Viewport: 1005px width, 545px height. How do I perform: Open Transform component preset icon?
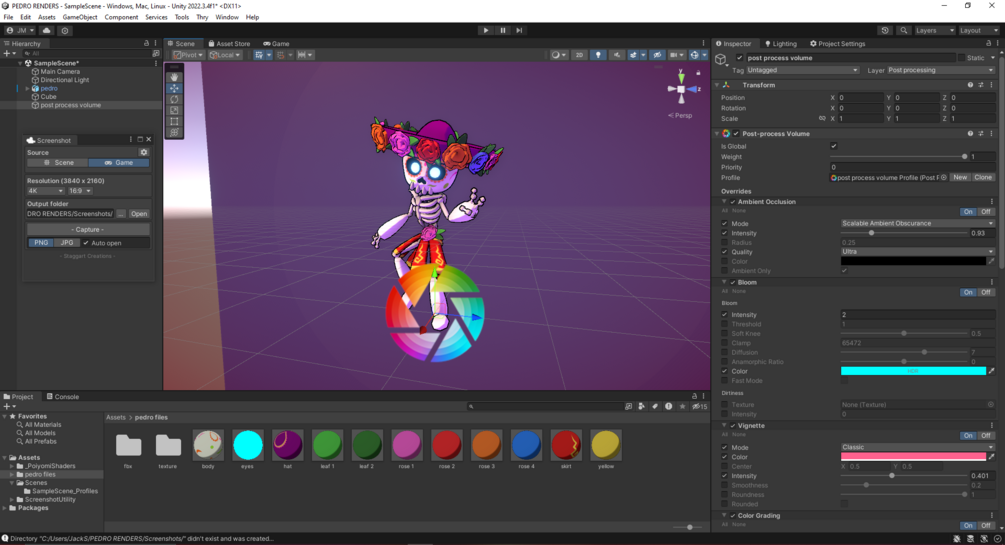[981, 85]
